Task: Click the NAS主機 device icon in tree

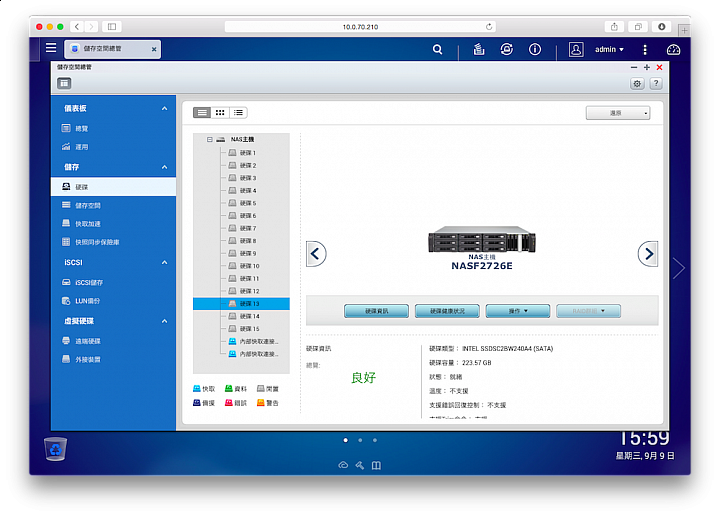Action: point(220,139)
